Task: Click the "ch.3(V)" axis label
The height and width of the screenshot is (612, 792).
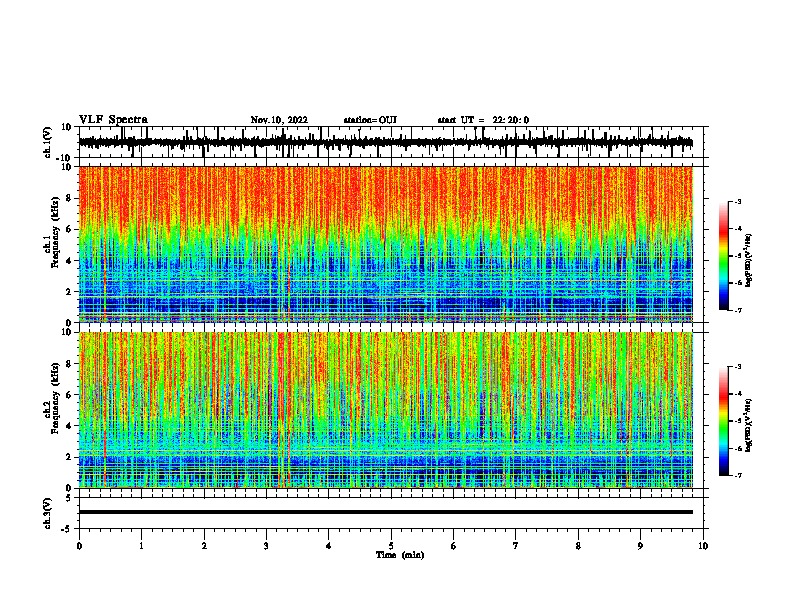Action: (48, 513)
